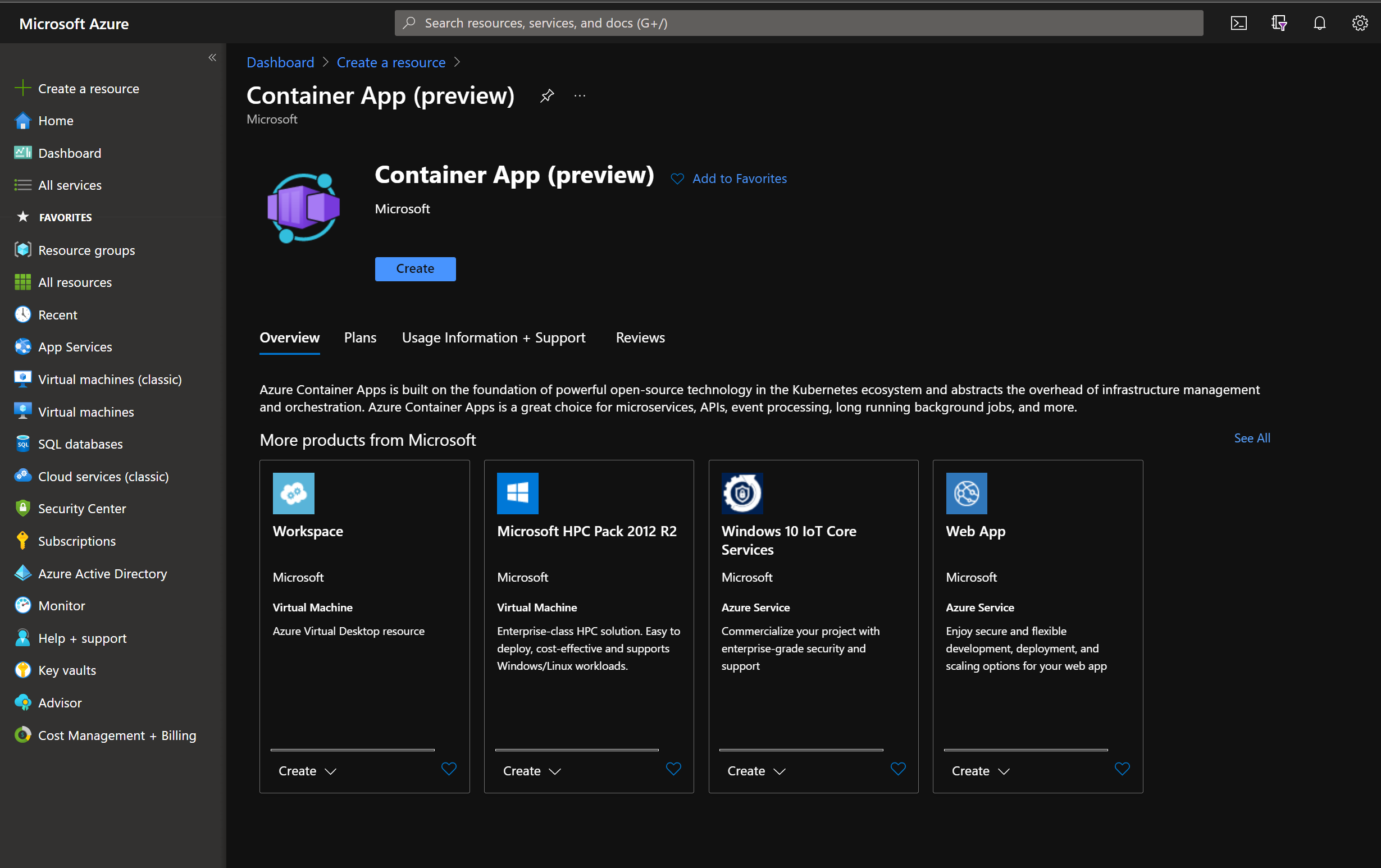Expand Create options for Windows 10 IoT Core

pyautogui.click(x=755, y=770)
